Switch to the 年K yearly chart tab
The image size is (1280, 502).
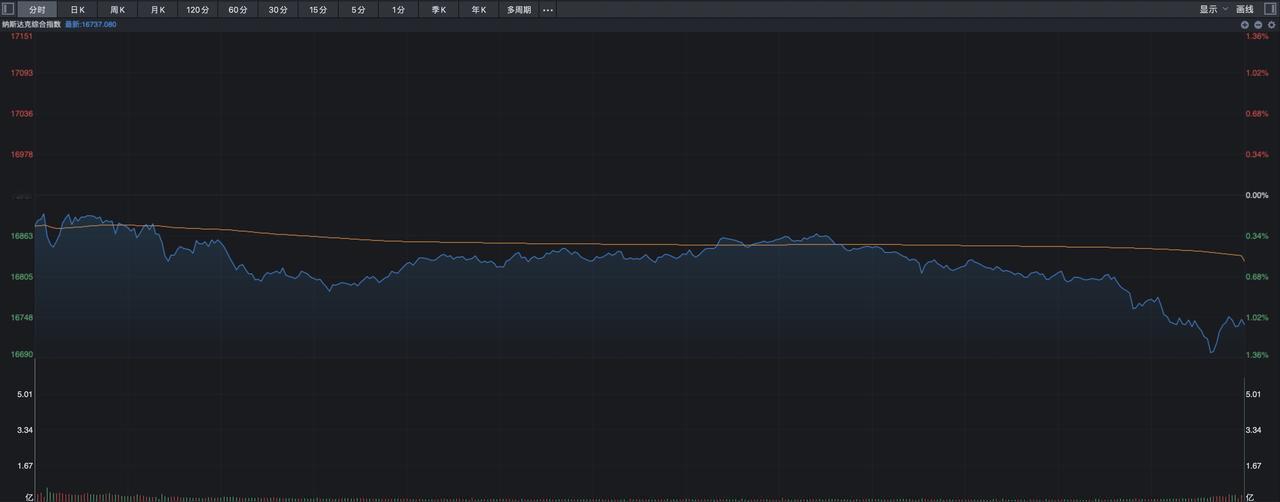(x=478, y=10)
